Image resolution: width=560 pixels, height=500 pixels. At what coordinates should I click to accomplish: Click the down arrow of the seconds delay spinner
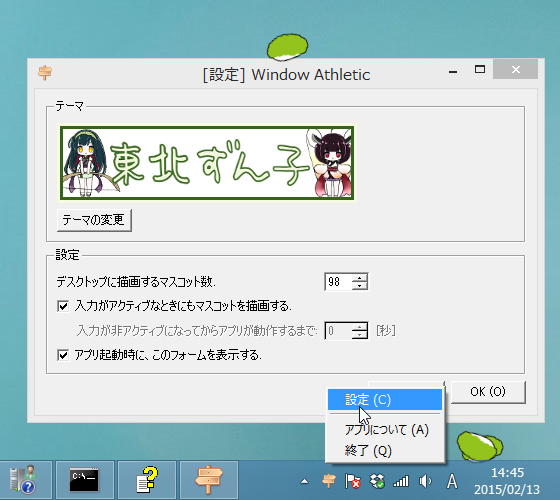point(360,335)
